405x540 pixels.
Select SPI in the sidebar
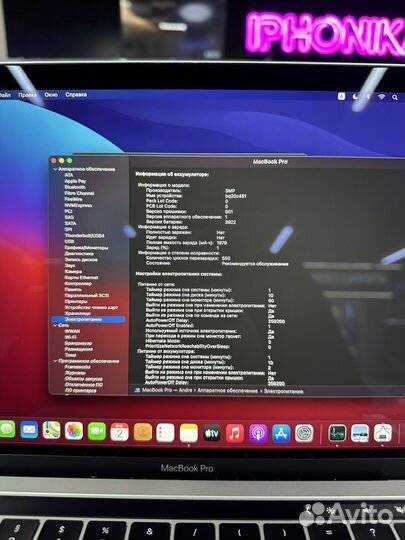[68, 229]
